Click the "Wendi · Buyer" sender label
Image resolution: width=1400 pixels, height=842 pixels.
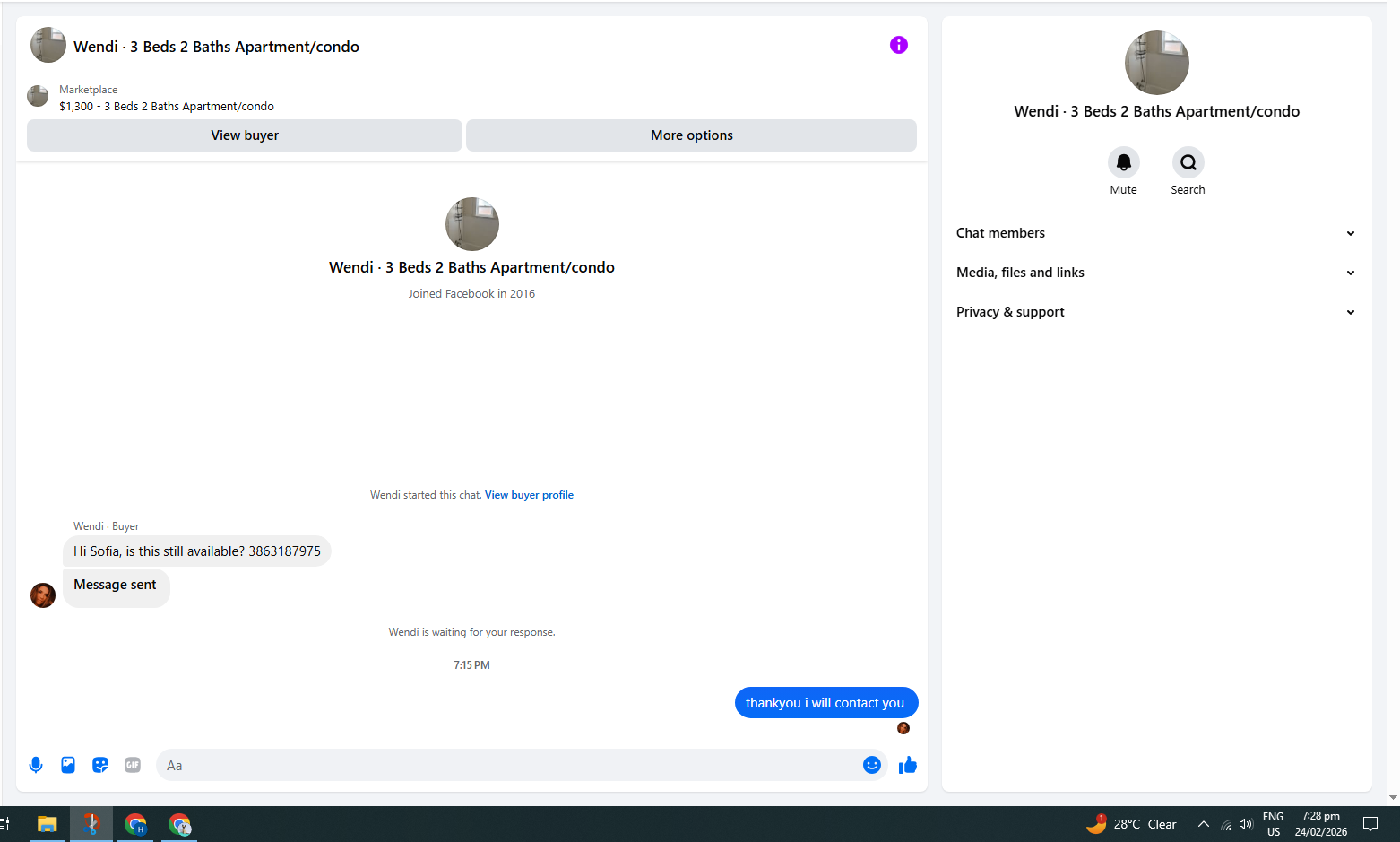(106, 526)
